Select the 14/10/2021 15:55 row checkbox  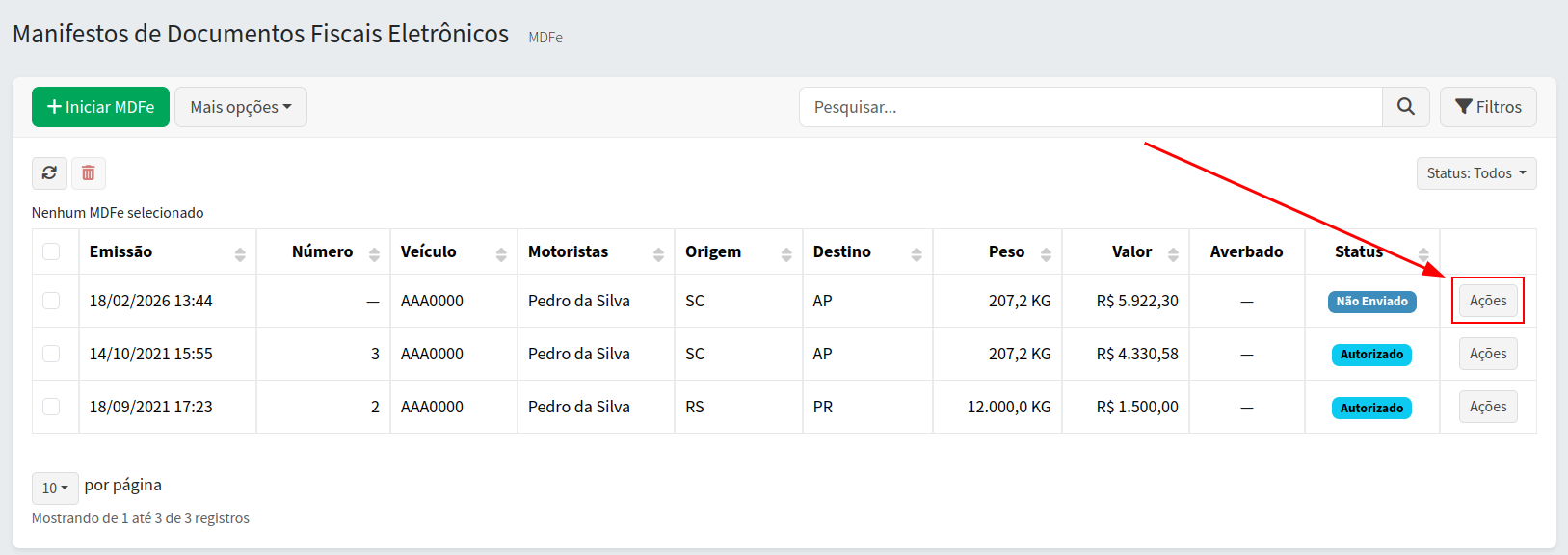coord(51,354)
